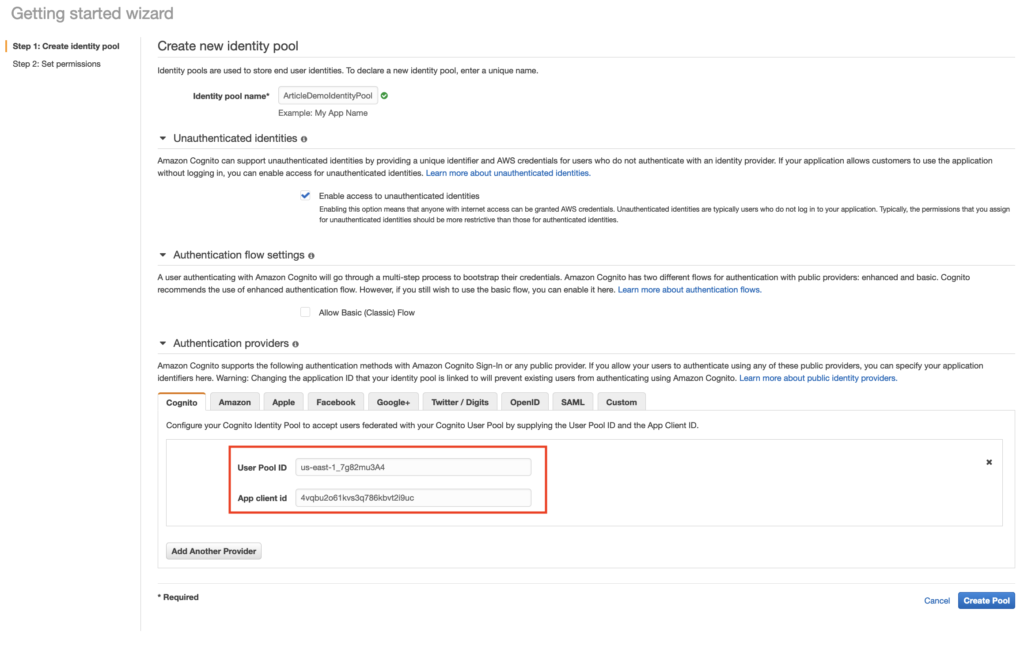The width and height of the screenshot is (1024, 646).
Task: Collapse the Authentication flow settings section
Action: point(163,255)
